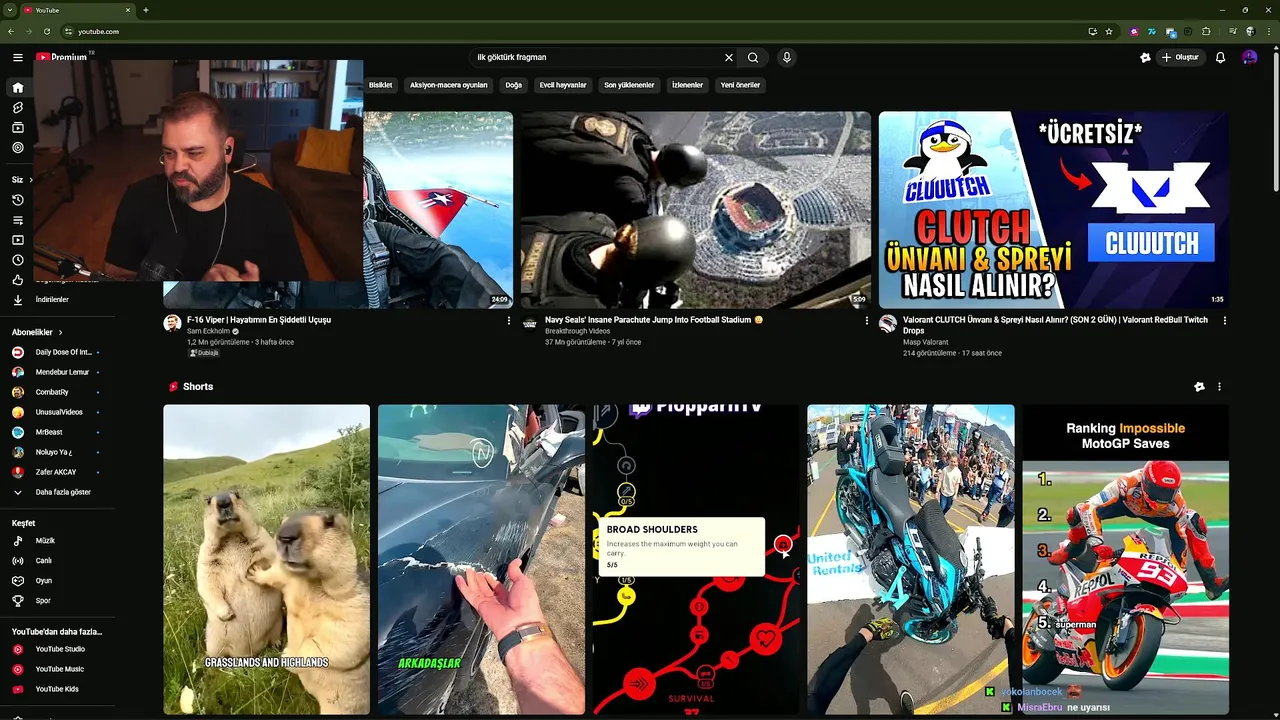This screenshot has height=720, width=1280.
Task: Open History clock-arrow sidebar icon
Action: tap(17, 200)
